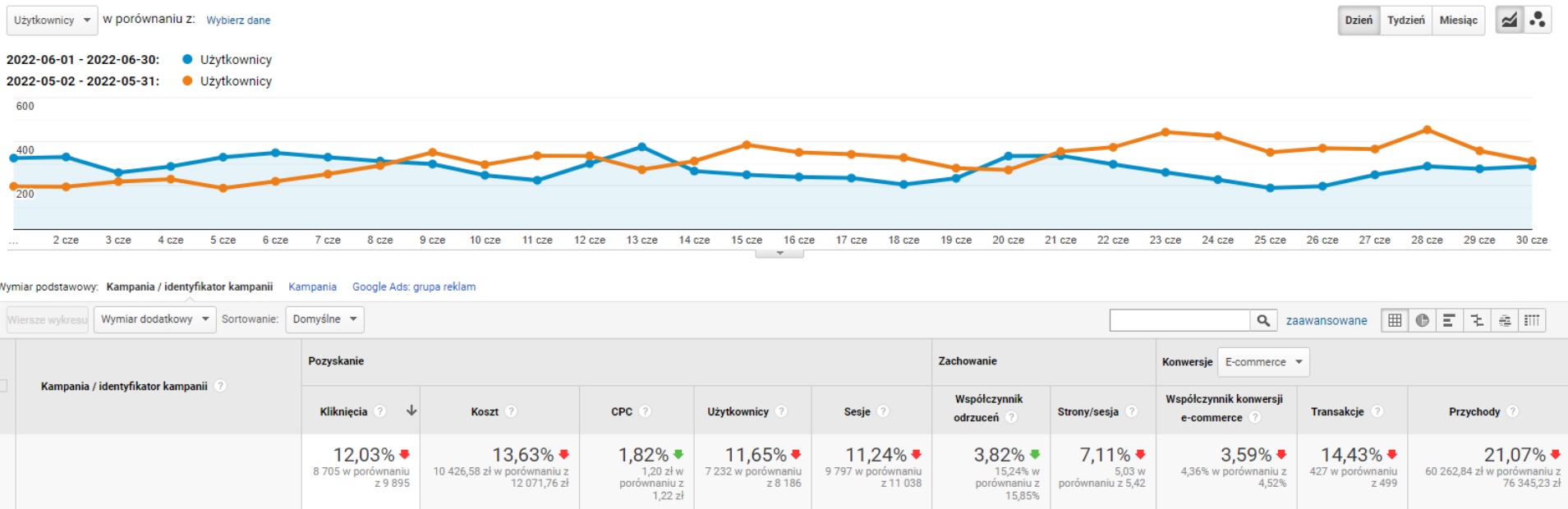Open the Użytkownicy metric dropdown
1568x509 pixels.
52,21
